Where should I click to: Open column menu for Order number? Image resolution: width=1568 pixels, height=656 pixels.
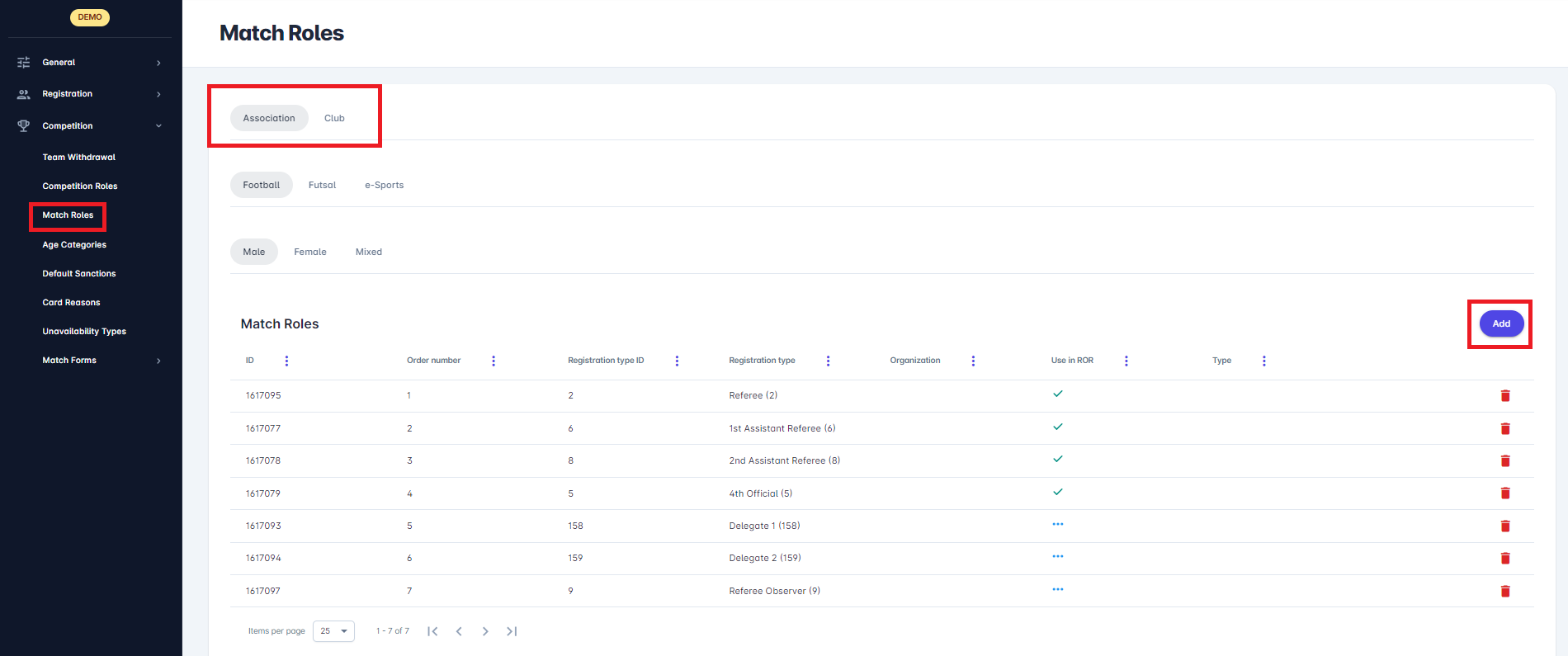494,361
